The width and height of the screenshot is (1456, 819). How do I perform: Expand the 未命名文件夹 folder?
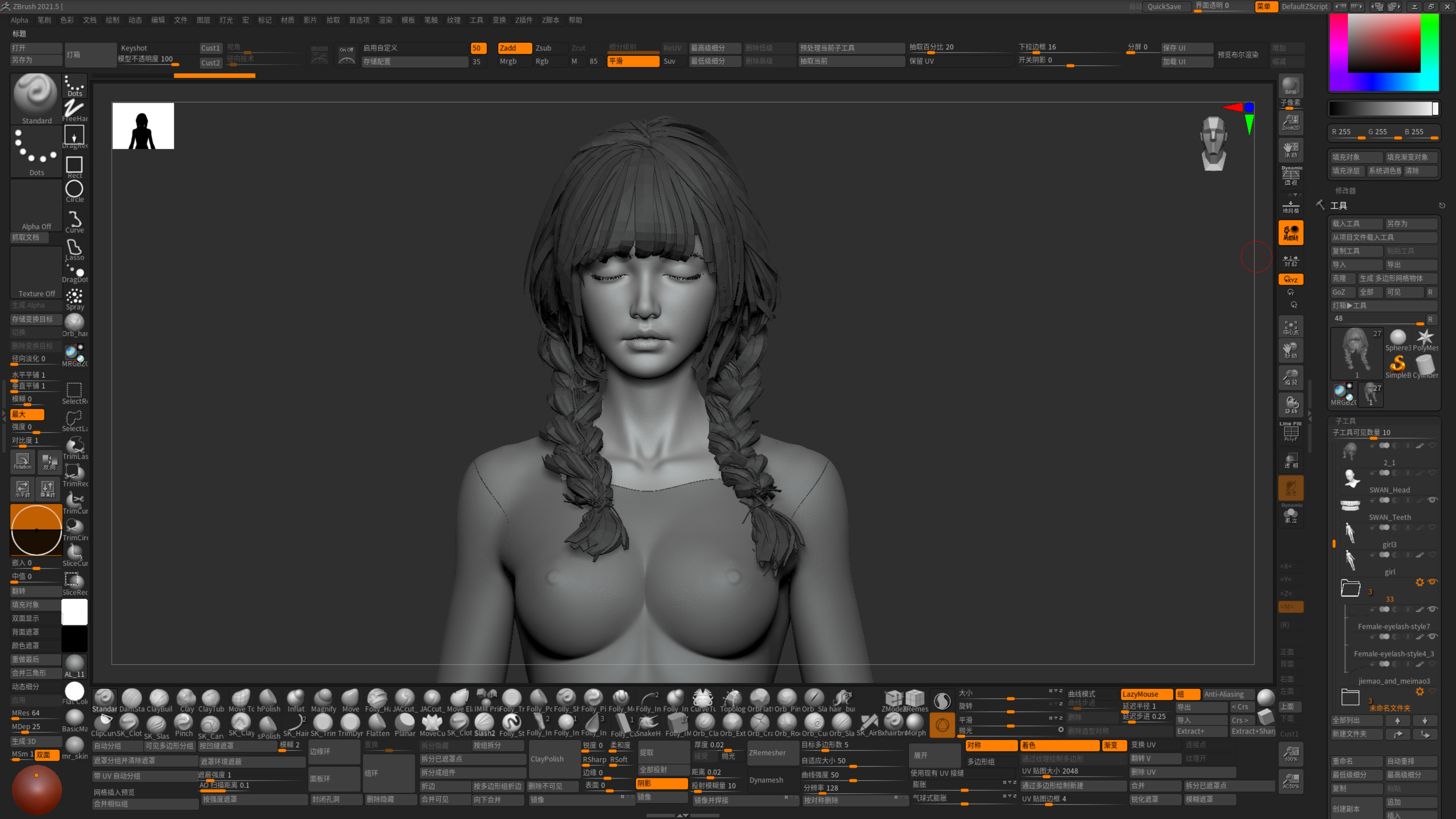click(x=1350, y=697)
